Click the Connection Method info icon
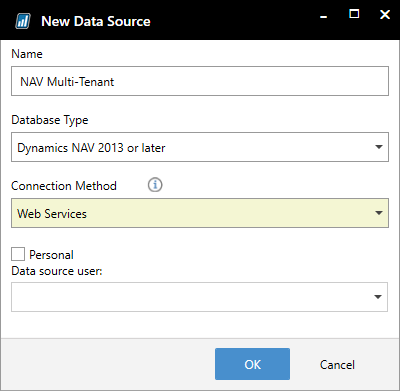400x391 pixels. click(x=155, y=185)
